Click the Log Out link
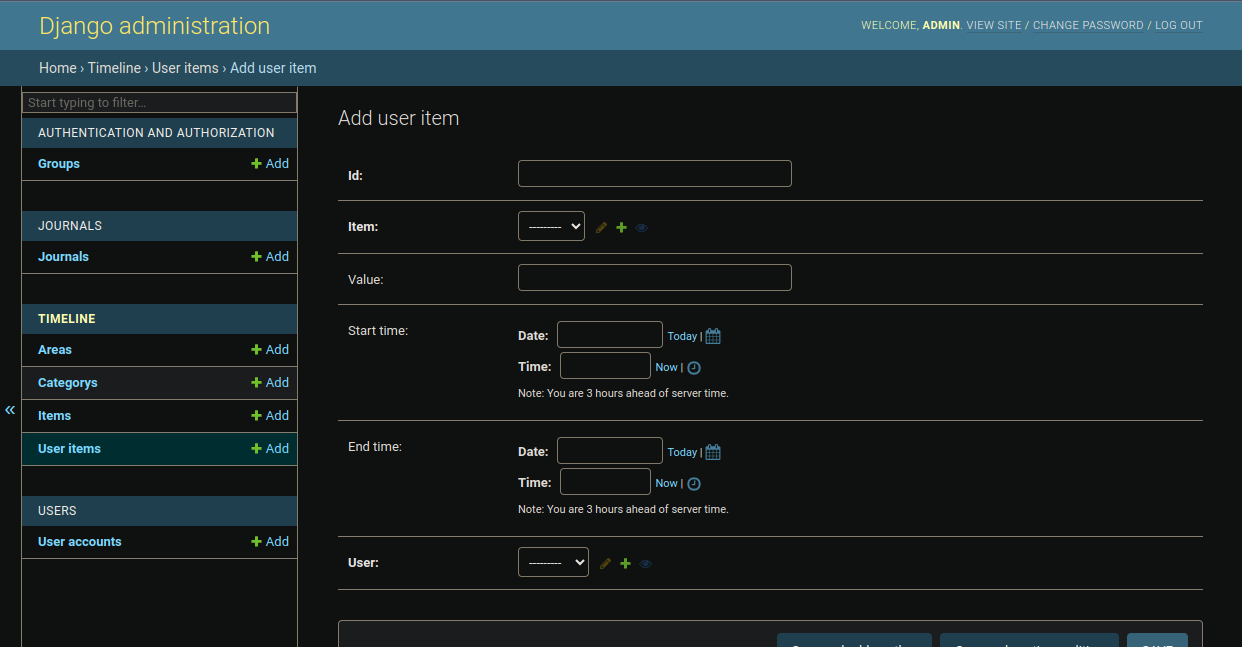 pos(1178,25)
